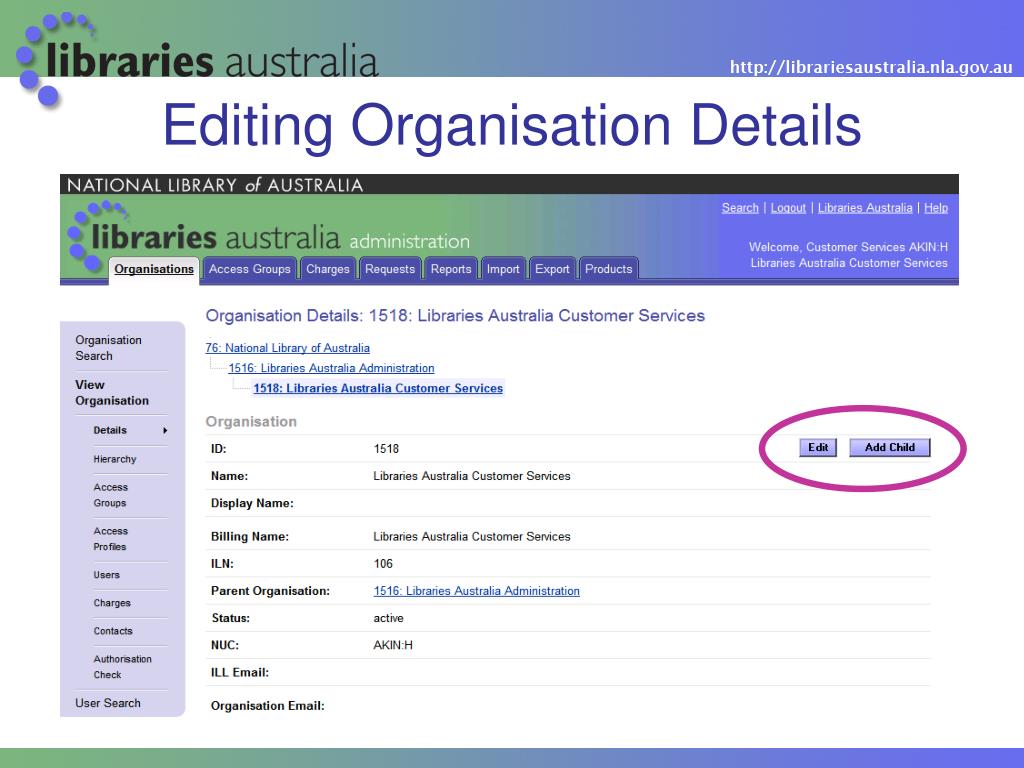Open the Import tab
The width and height of the screenshot is (1024, 768).
(503, 269)
